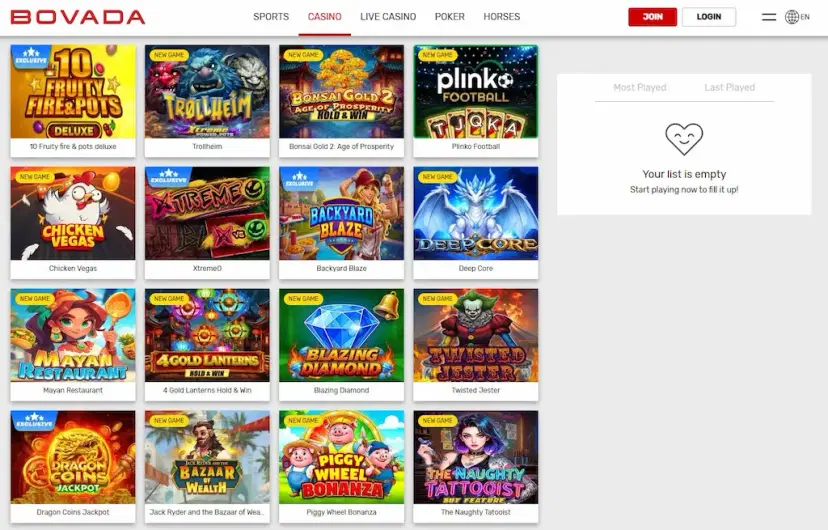828x530 pixels.
Task: Open the Horses section
Action: 502,17
